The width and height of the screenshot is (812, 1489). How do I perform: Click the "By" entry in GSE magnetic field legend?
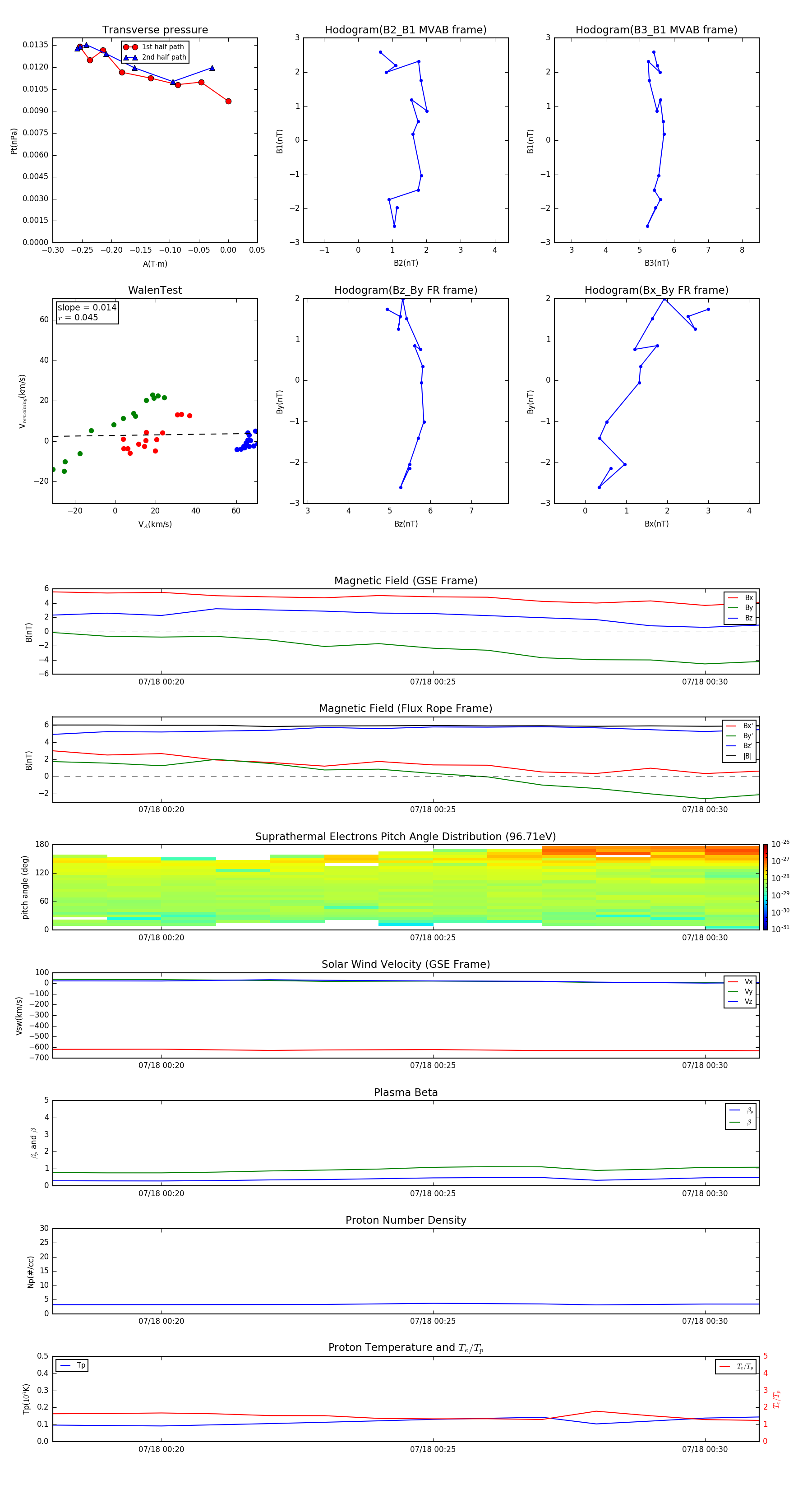[x=740, y=607]
